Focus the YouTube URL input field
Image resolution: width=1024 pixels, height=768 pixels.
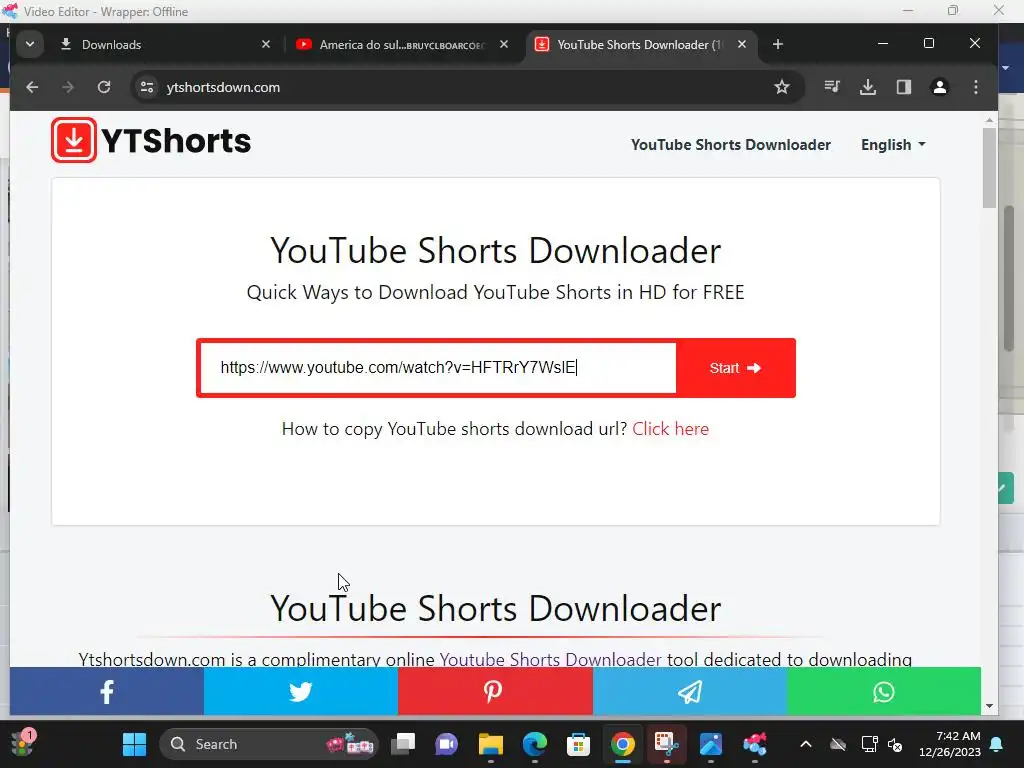[x=438, y=368]
